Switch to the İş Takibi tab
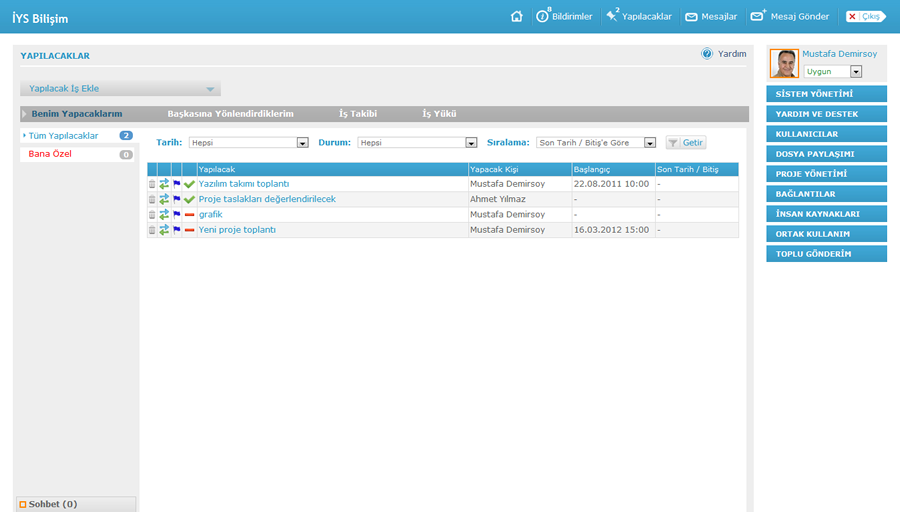900x512 pixels. pyautogui.click(x=358, y=114)
